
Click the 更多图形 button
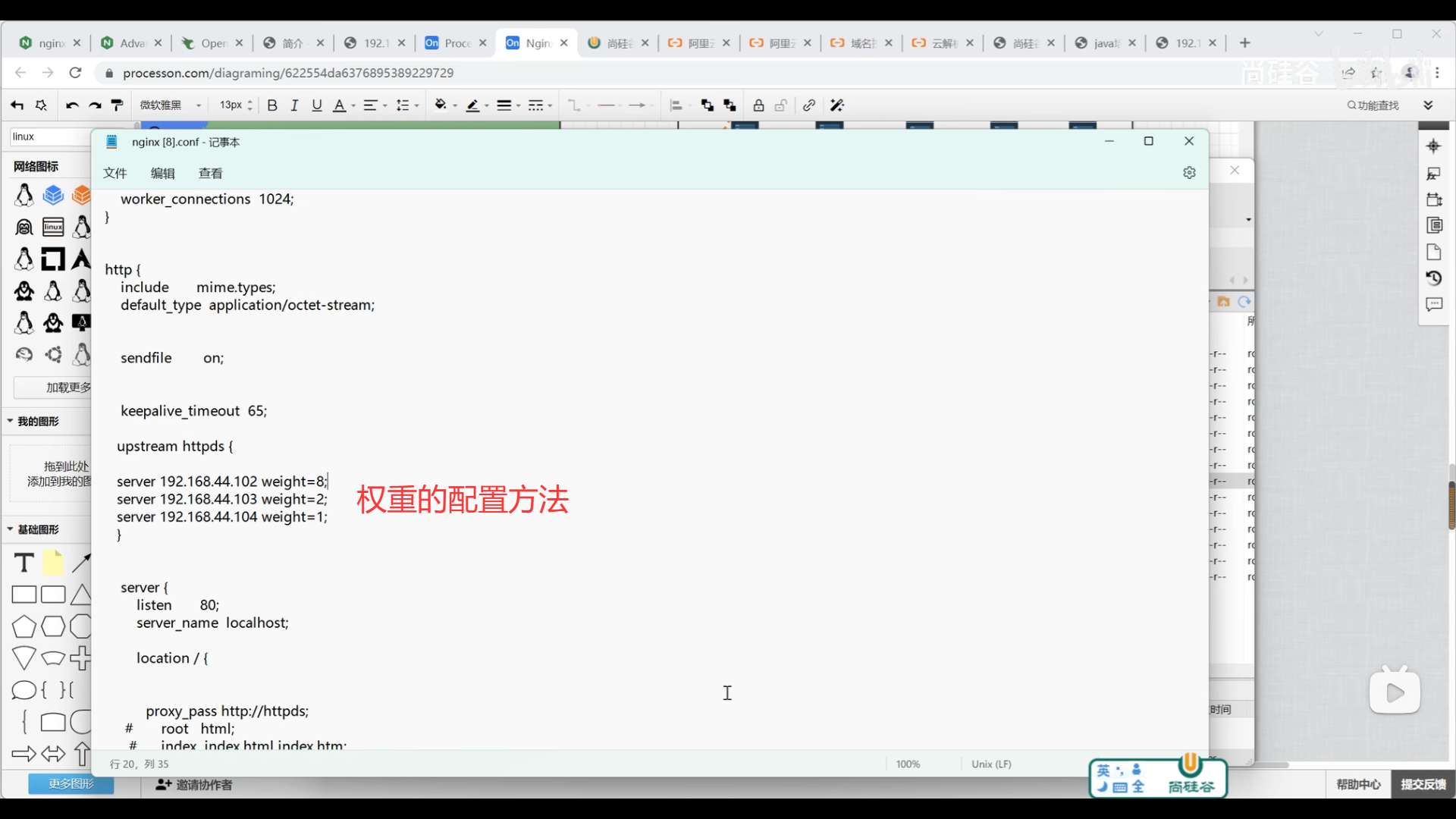coord(71,784)
